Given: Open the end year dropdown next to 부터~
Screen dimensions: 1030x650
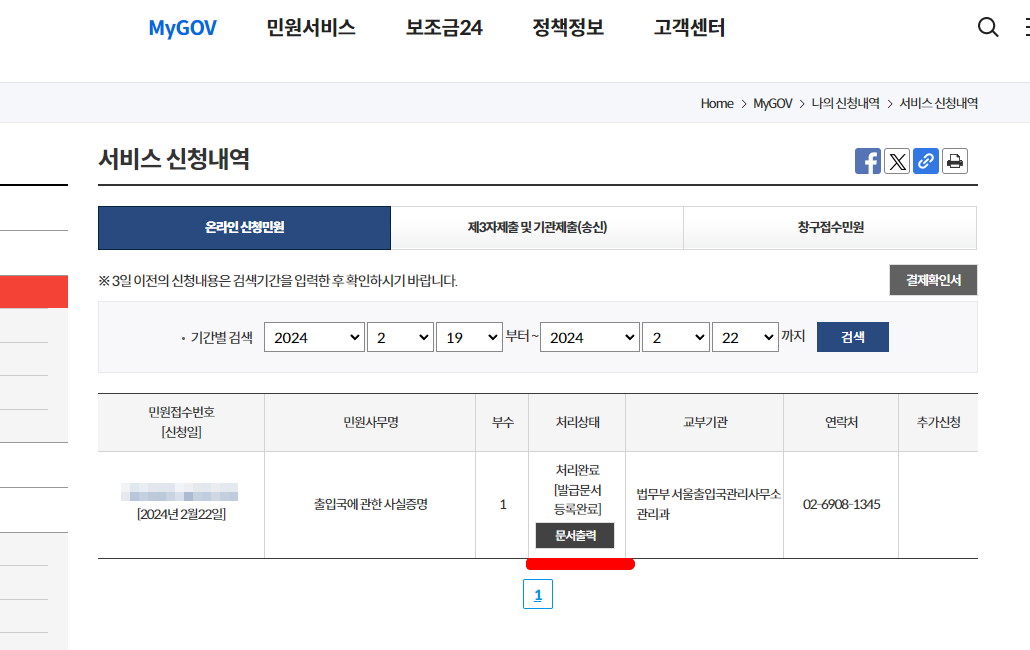Looking at the screenshot, I should [590, 337].
